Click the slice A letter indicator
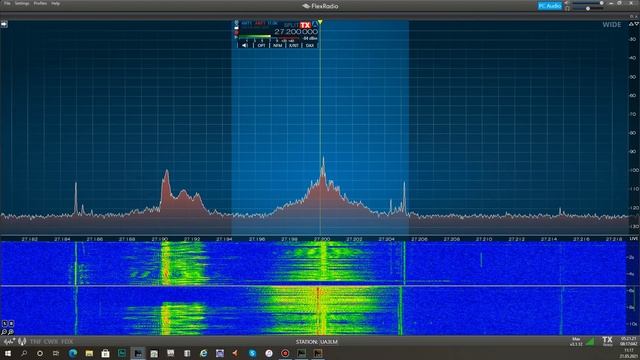Image resolution: width=640 pixels, height=360 pixels. click(x=315, y=25)
